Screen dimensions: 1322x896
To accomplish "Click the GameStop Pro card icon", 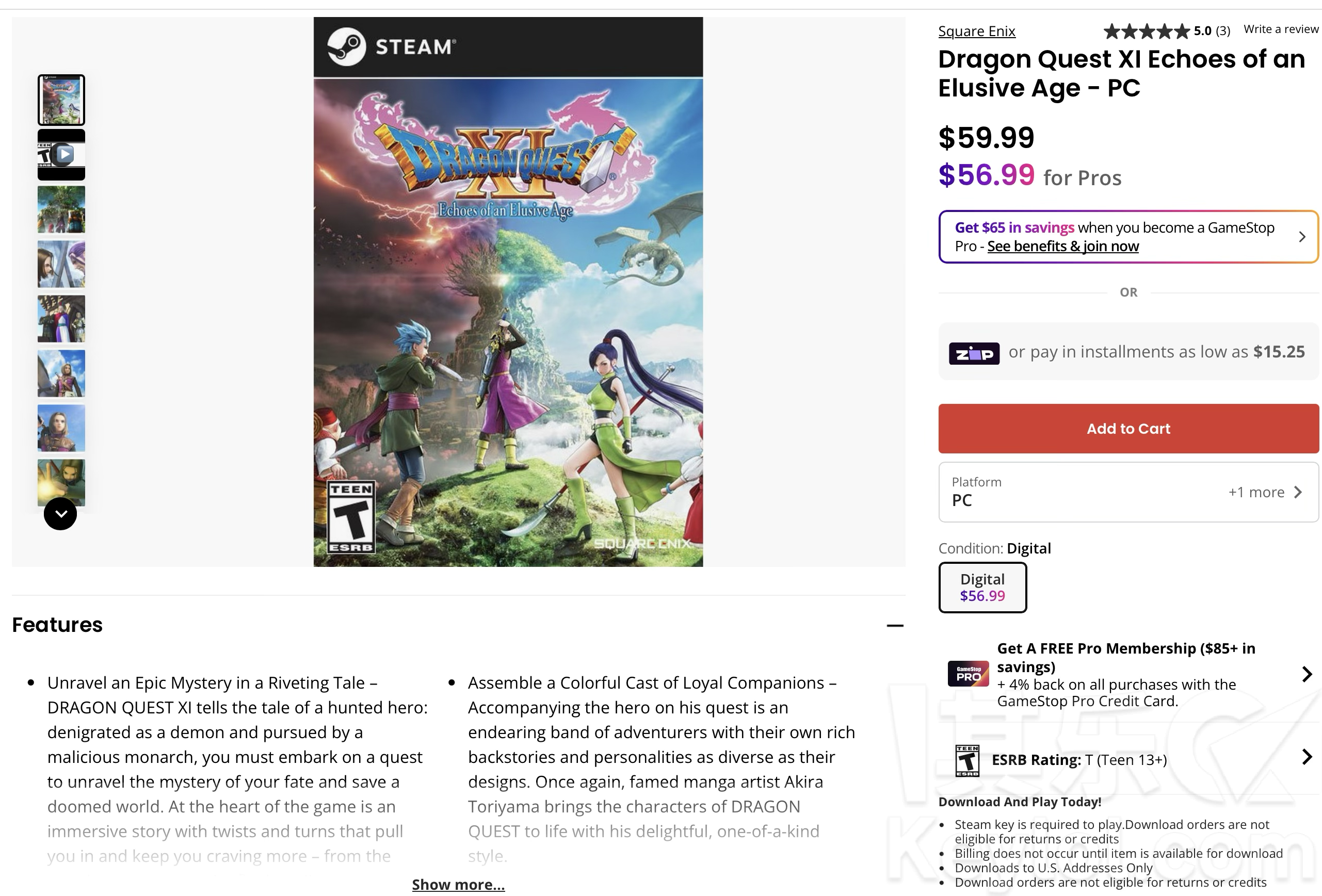I will click(x=968, y=674).
